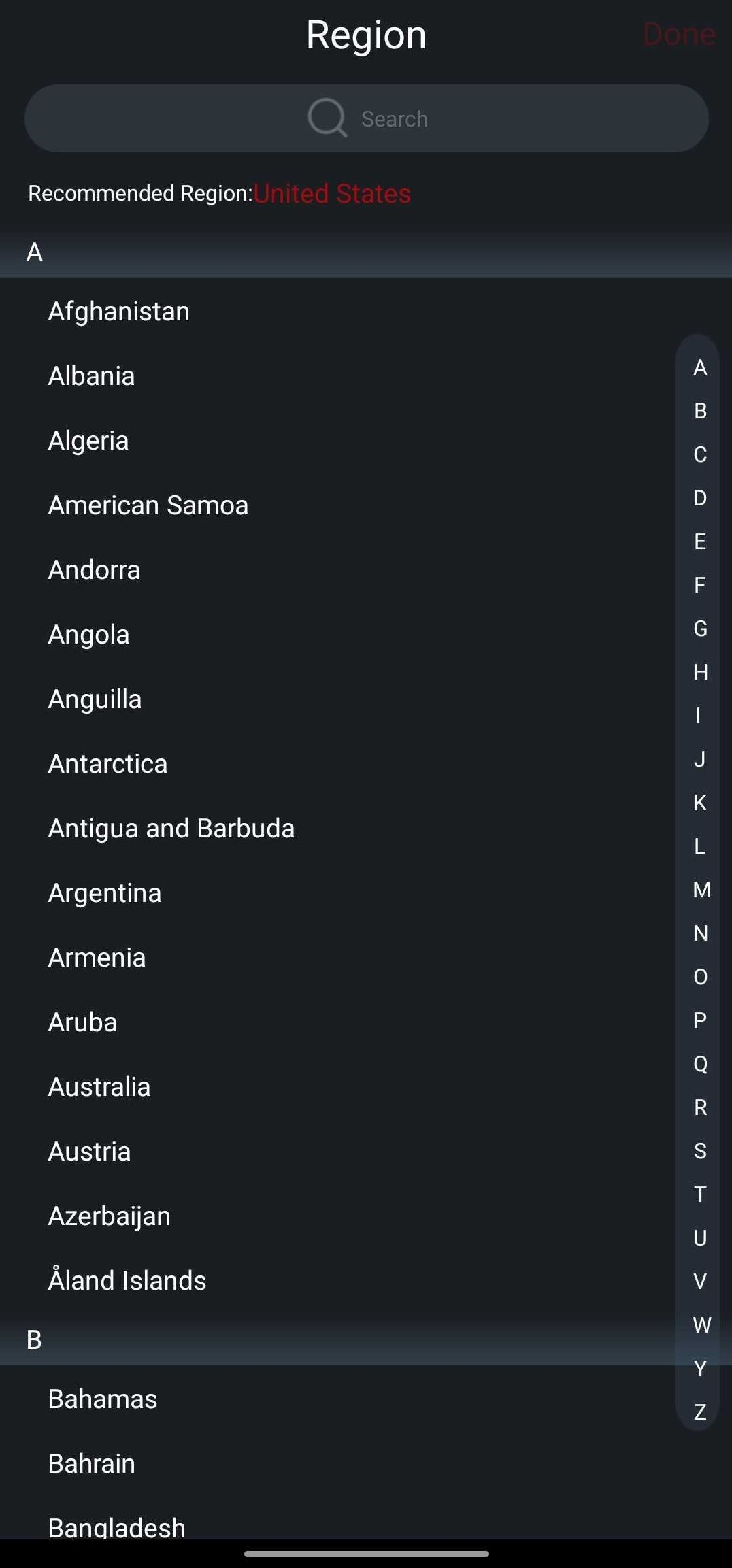Jump to letter Z in index

pyautogui.click(x=699, y=1412)
